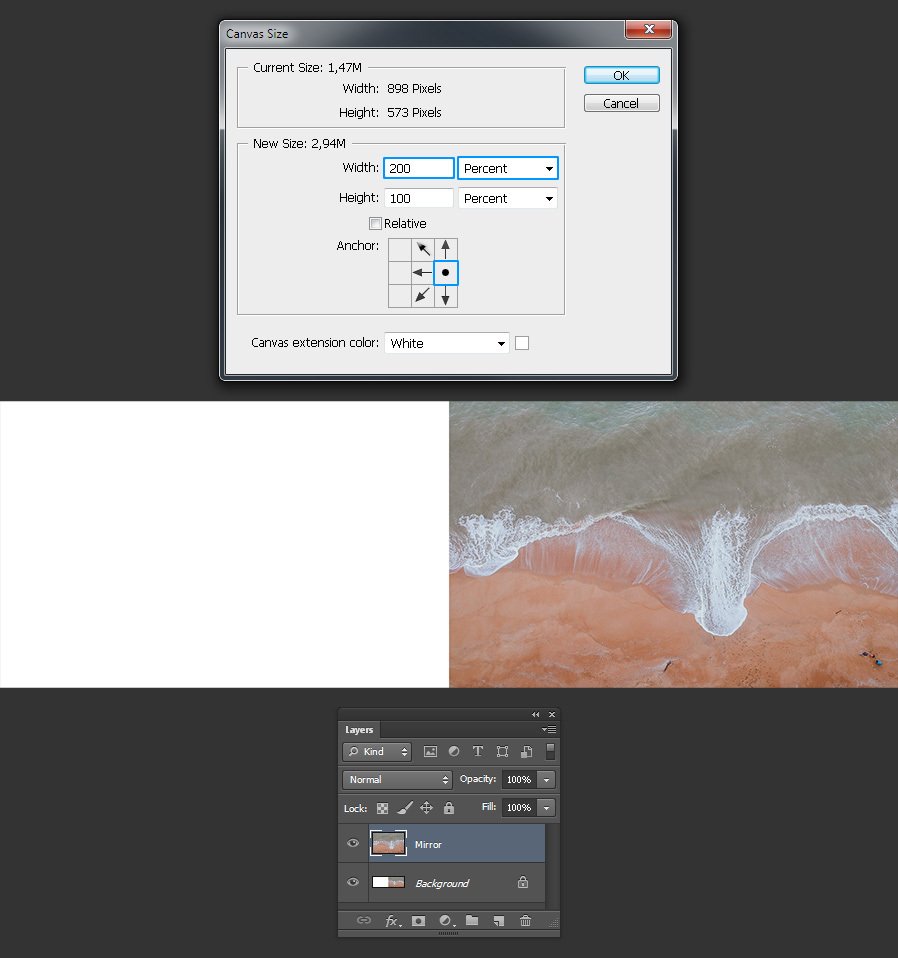Viewport: 898px width, 958px height.
Task: Filter for shape layers
Action: pos(502,751)
